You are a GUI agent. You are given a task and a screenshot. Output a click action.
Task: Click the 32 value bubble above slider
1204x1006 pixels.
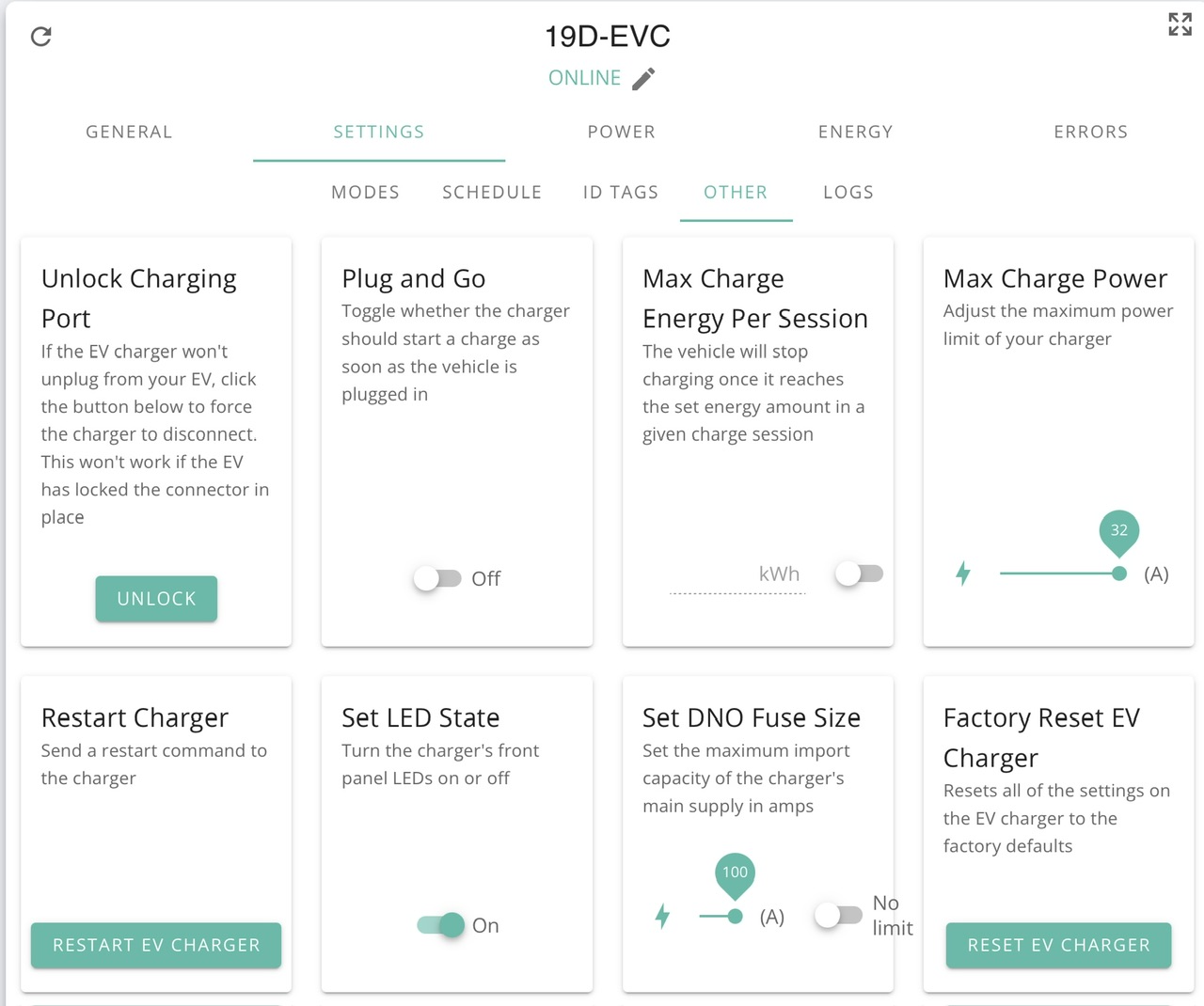pyautogui.click(x=1119, y=530)
